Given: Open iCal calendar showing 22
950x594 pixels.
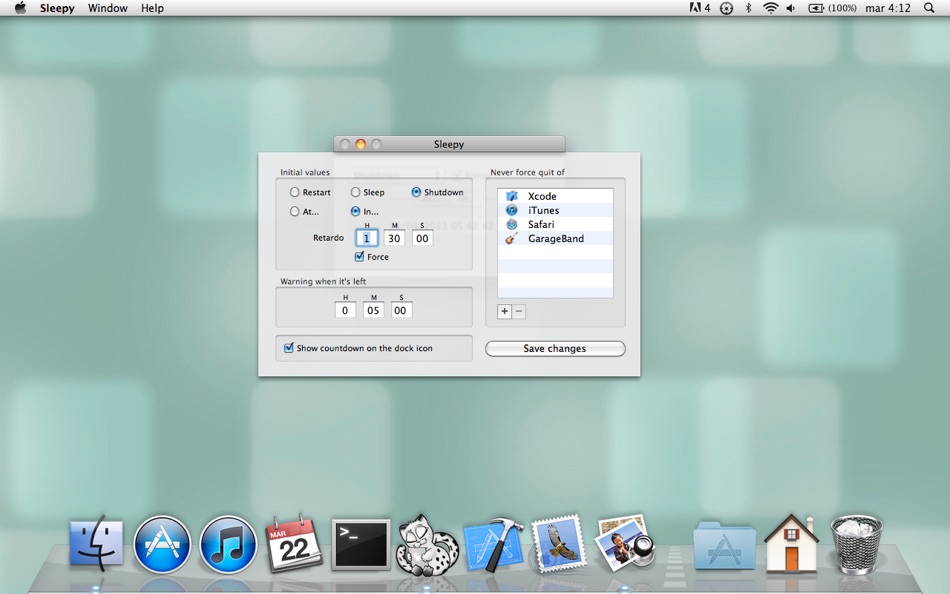Looking at the screenshot, I should pyautogui.click(x=294, y=542).
